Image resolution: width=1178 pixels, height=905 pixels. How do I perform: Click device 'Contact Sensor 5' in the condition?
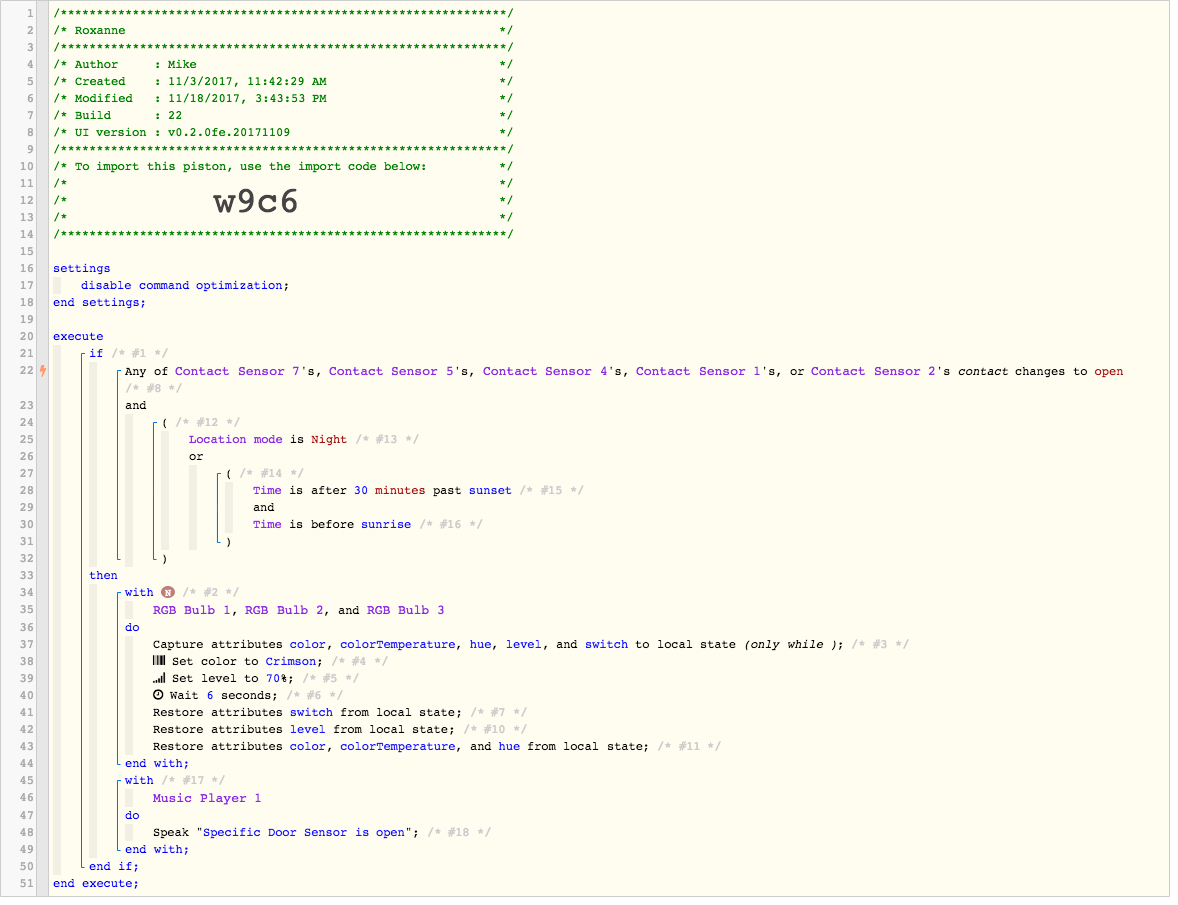(391, 371)
